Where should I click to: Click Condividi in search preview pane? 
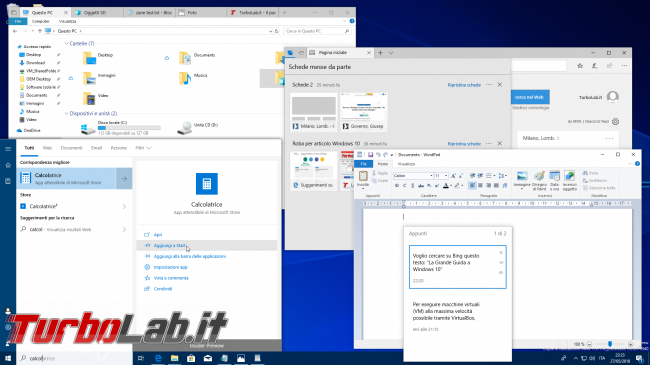[162, 289]
